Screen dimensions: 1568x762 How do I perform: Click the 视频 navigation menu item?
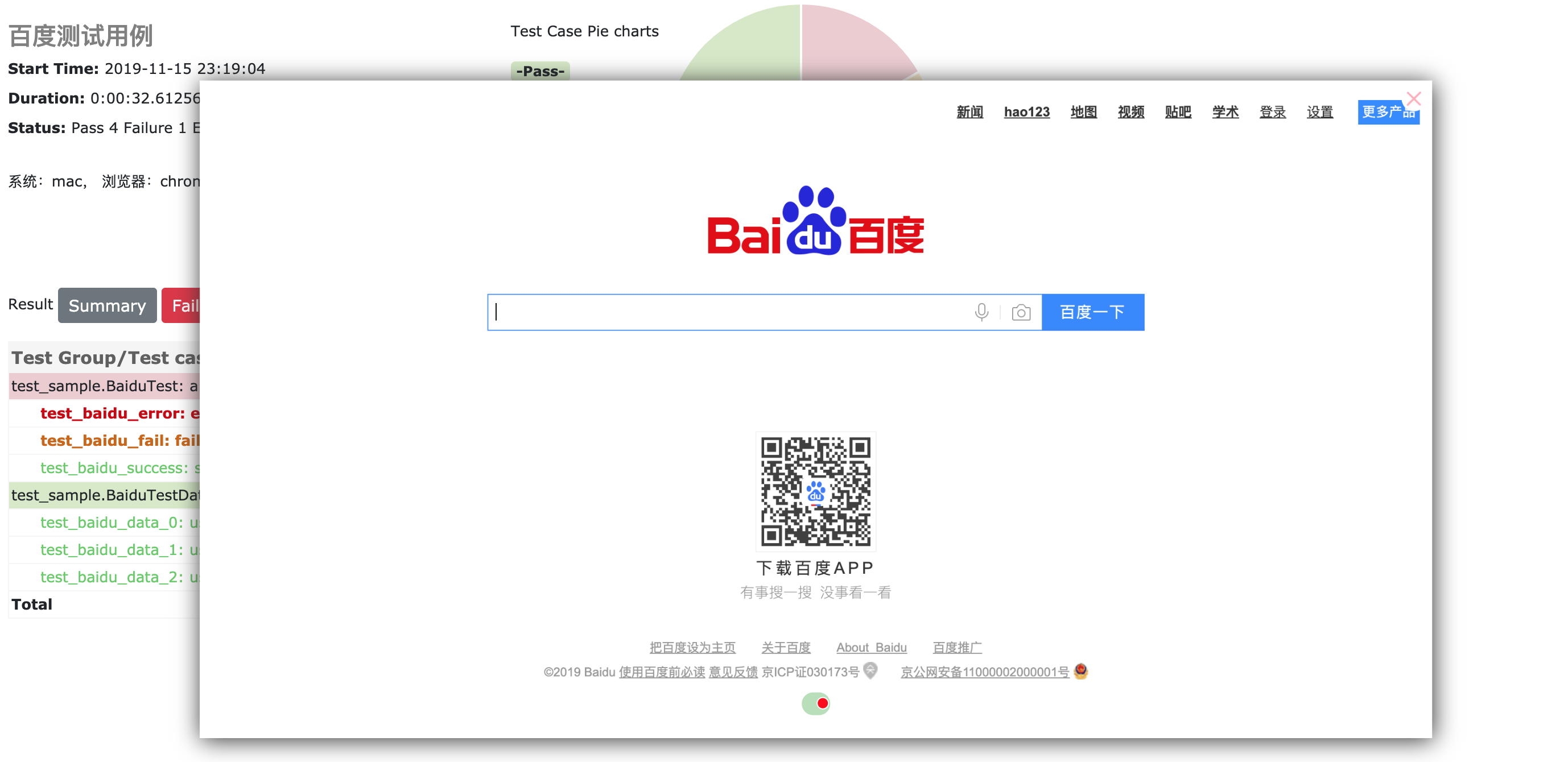point(1130,111)
